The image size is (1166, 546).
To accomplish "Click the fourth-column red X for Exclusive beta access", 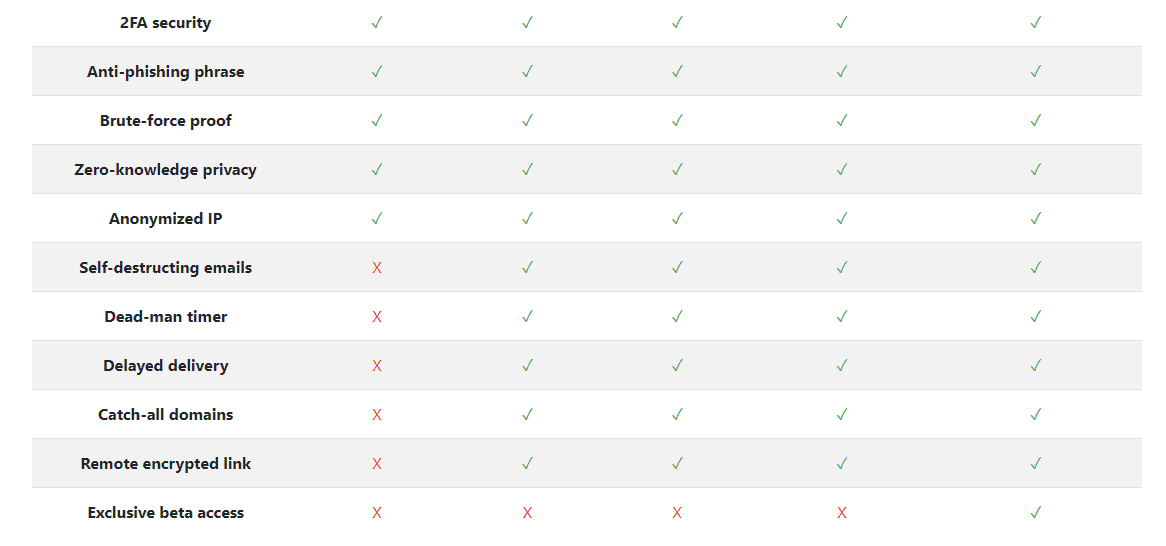I will click(842, 513).
